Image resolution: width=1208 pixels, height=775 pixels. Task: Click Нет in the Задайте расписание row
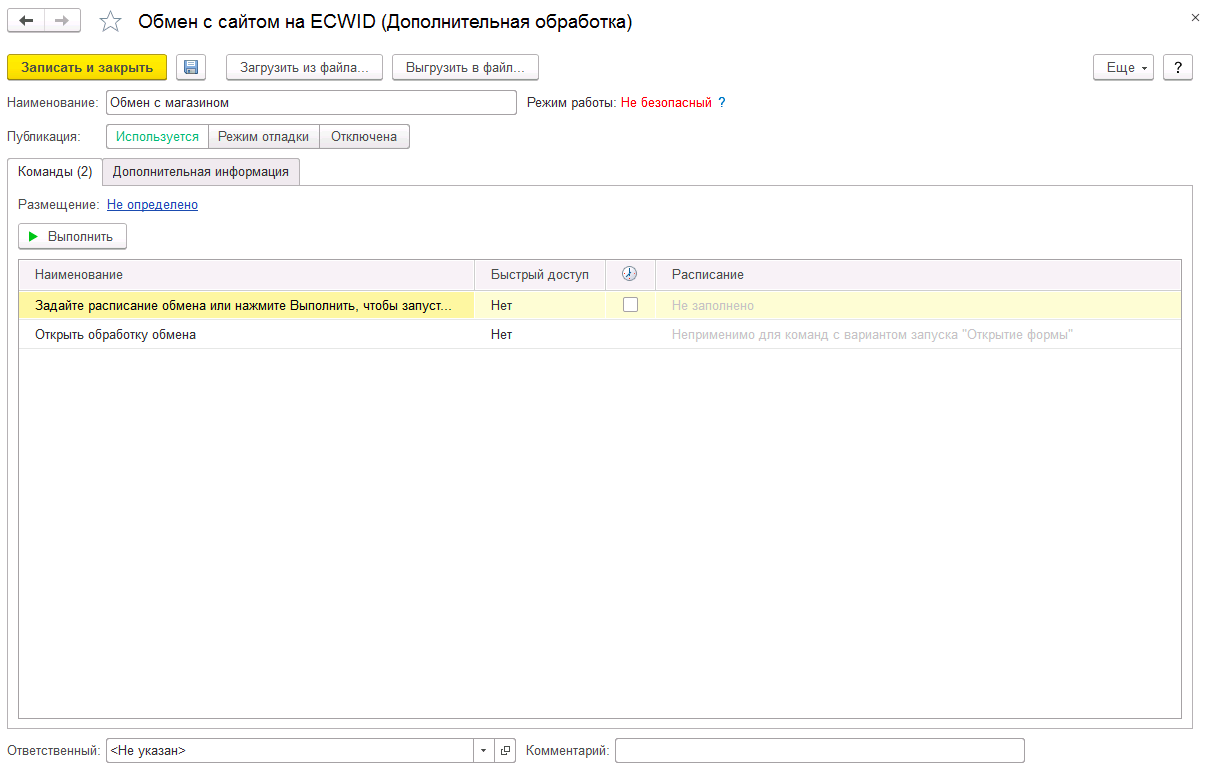(x=501, y=305)
